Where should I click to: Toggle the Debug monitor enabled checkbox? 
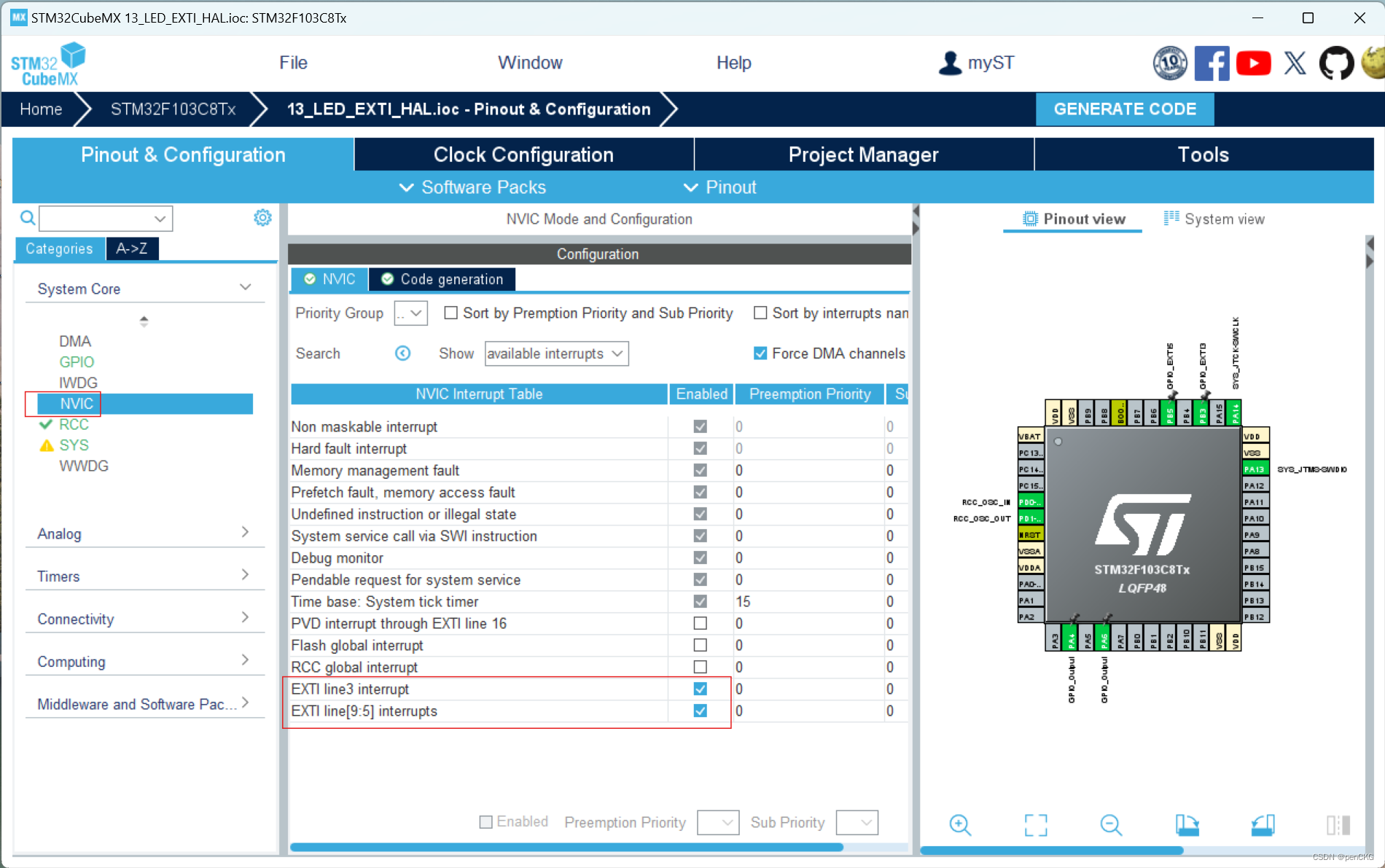700,558
